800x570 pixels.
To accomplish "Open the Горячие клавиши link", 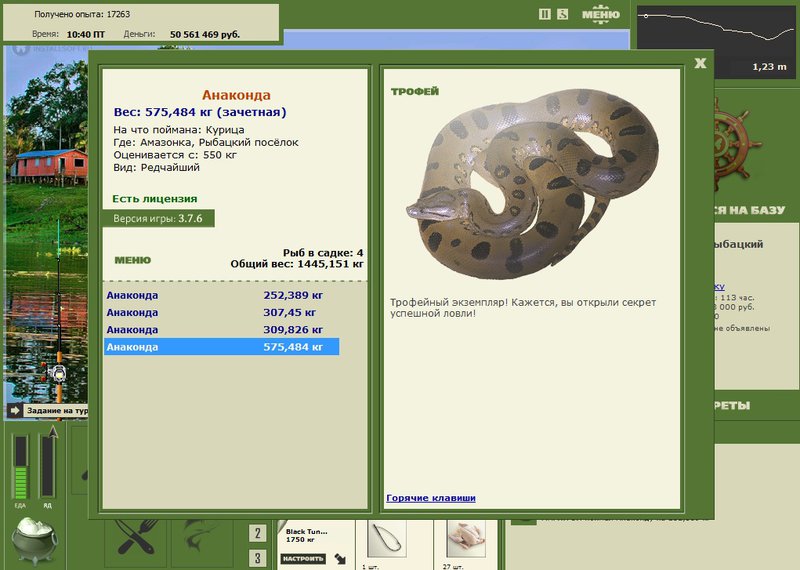I will [431, 498].
